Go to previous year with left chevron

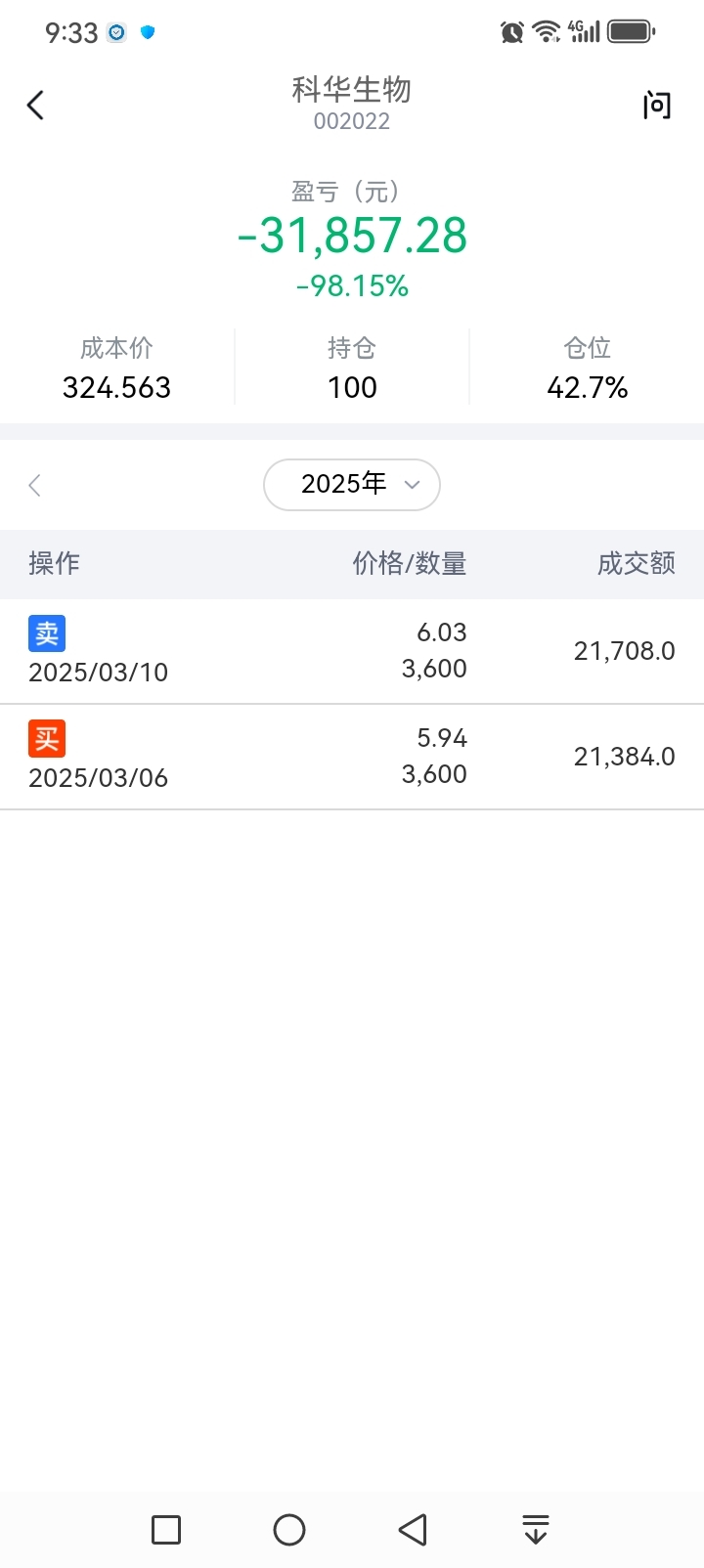coord(35,485)
